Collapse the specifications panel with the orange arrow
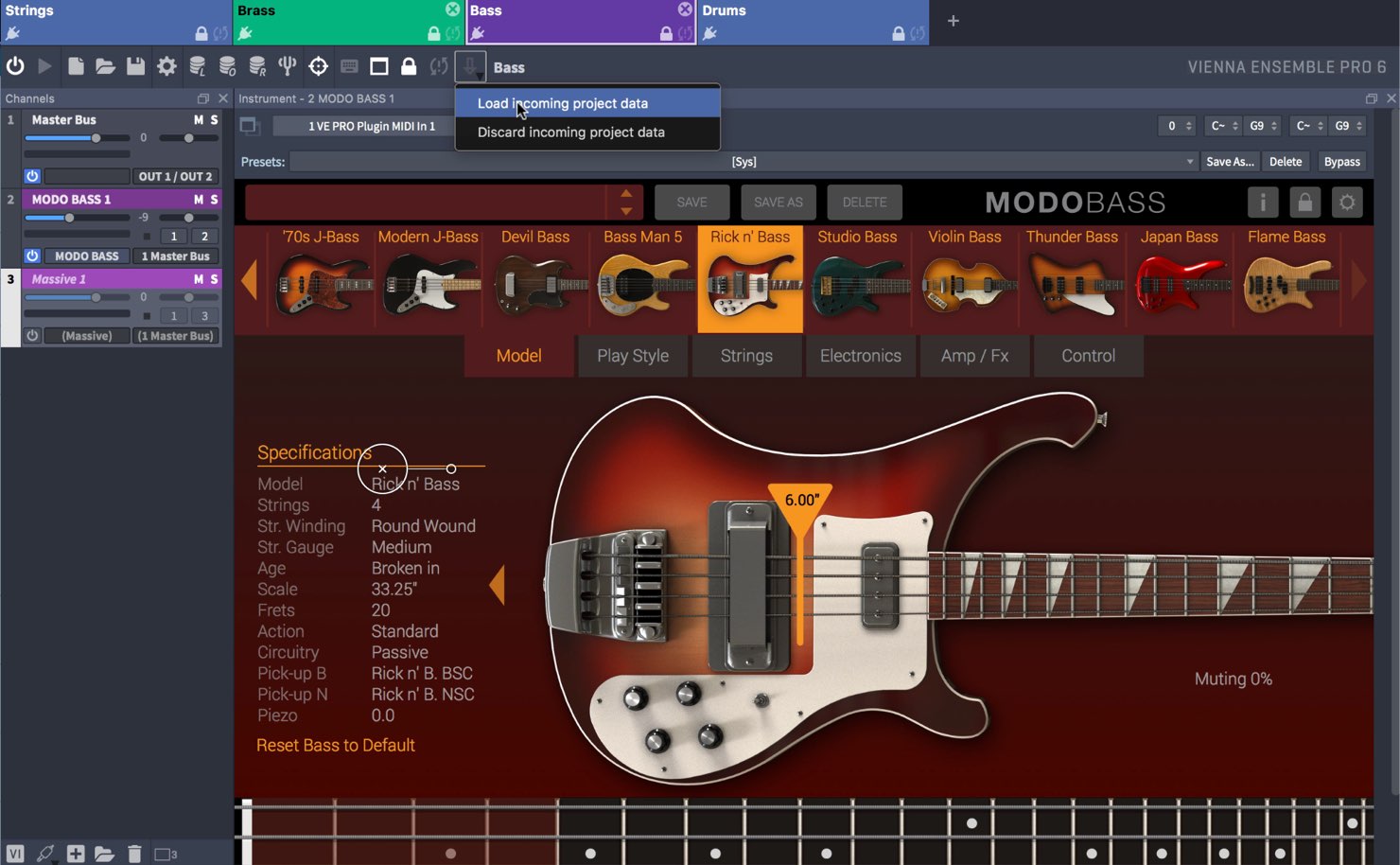 (497, 586)
